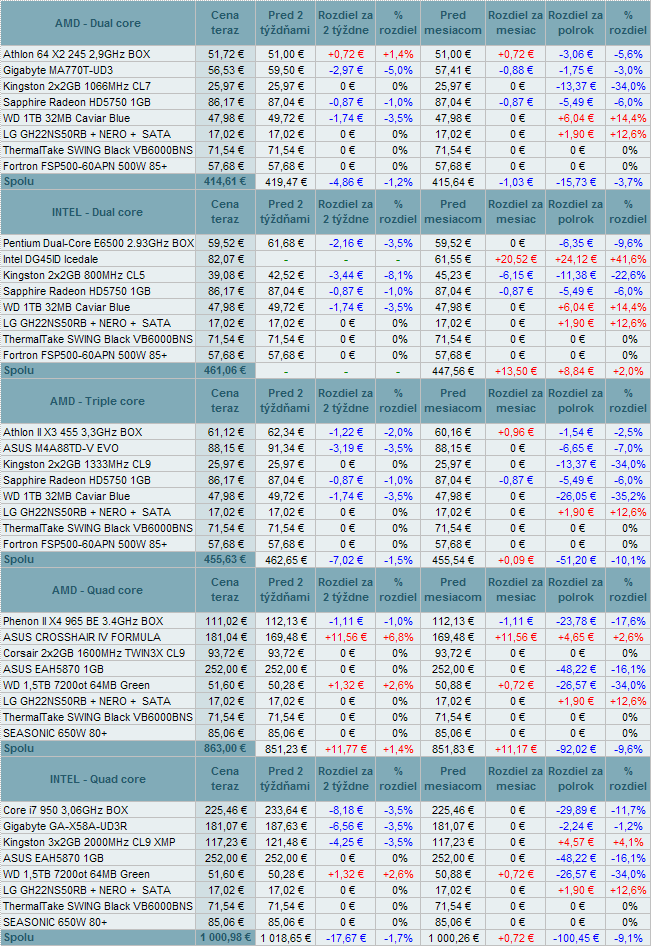This screenshot has width=651, height=946.
Task: Click the red difference '+8,84 €'
Action: click(x=576, y=371)
